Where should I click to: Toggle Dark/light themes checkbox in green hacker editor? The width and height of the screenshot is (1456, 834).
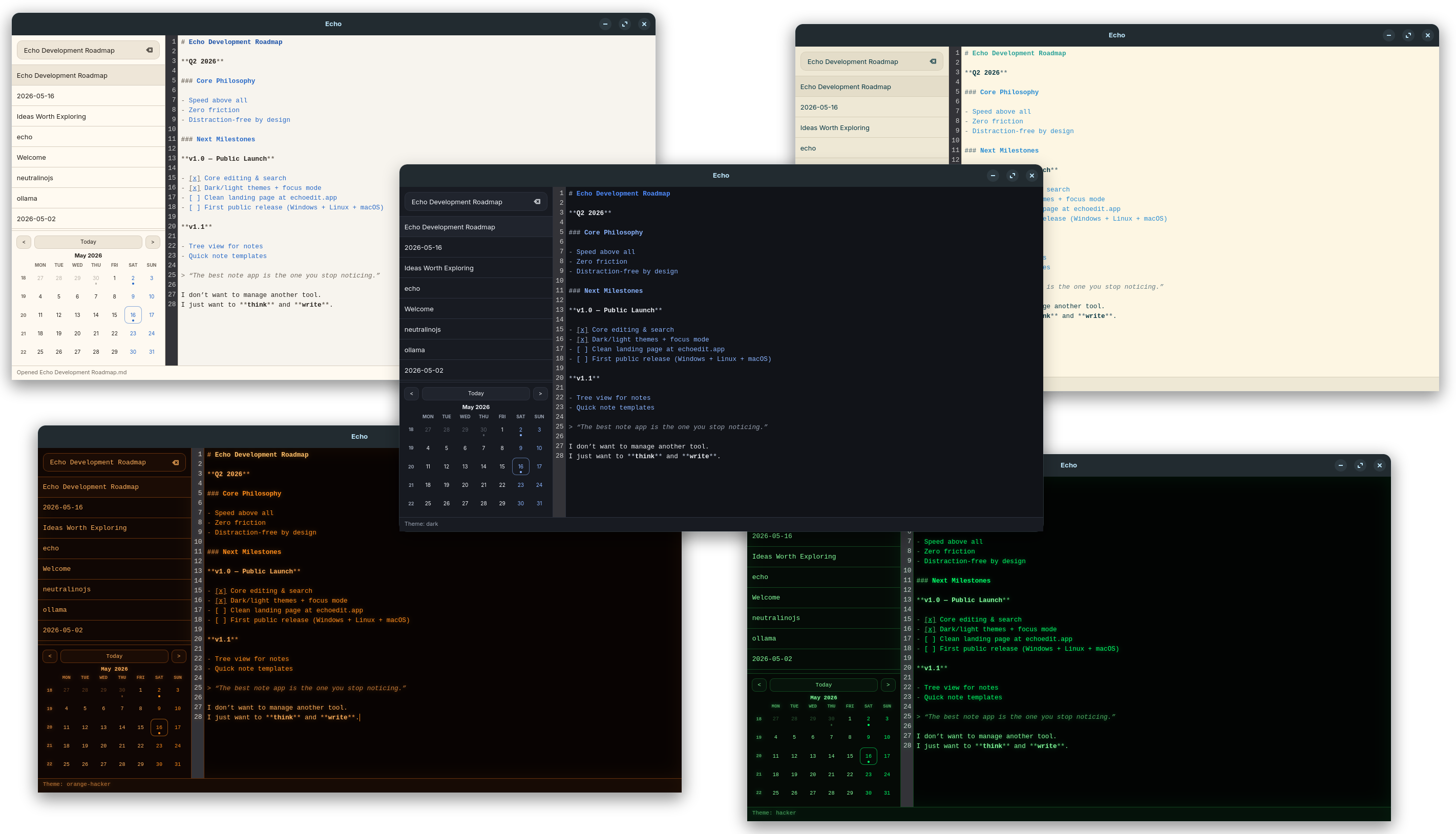pyautogui.click(x=930, y=629)
